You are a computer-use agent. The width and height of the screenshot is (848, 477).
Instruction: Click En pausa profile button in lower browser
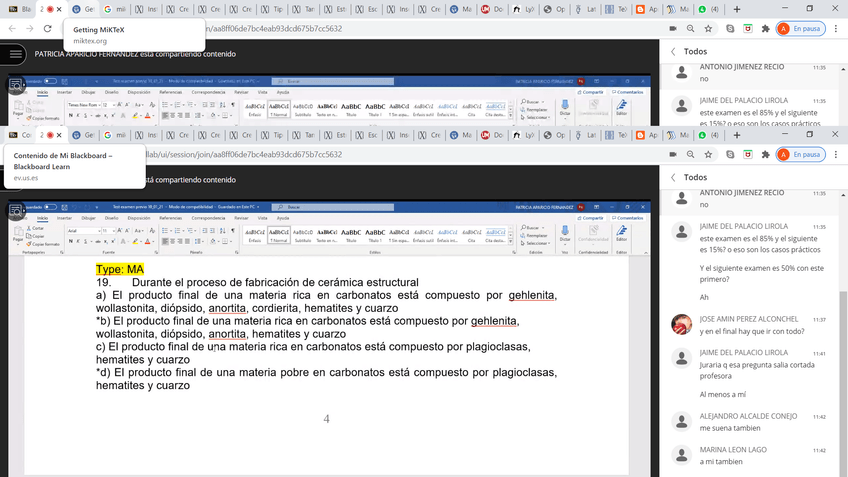coord(801,154)
